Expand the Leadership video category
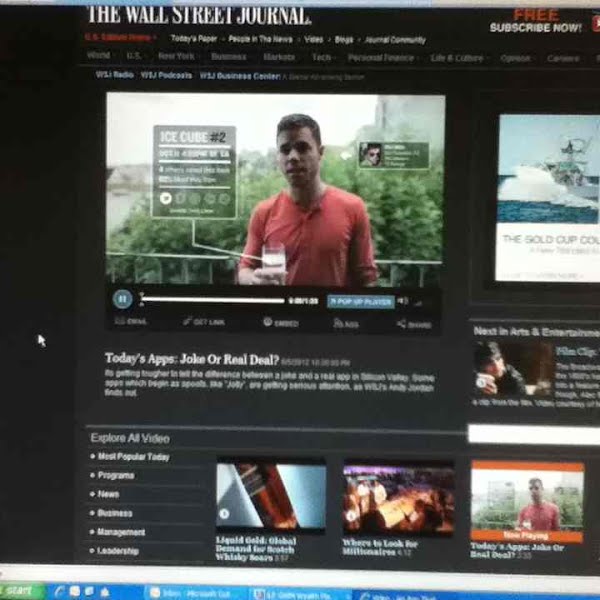The image size is (600, 600). (118, 551)
